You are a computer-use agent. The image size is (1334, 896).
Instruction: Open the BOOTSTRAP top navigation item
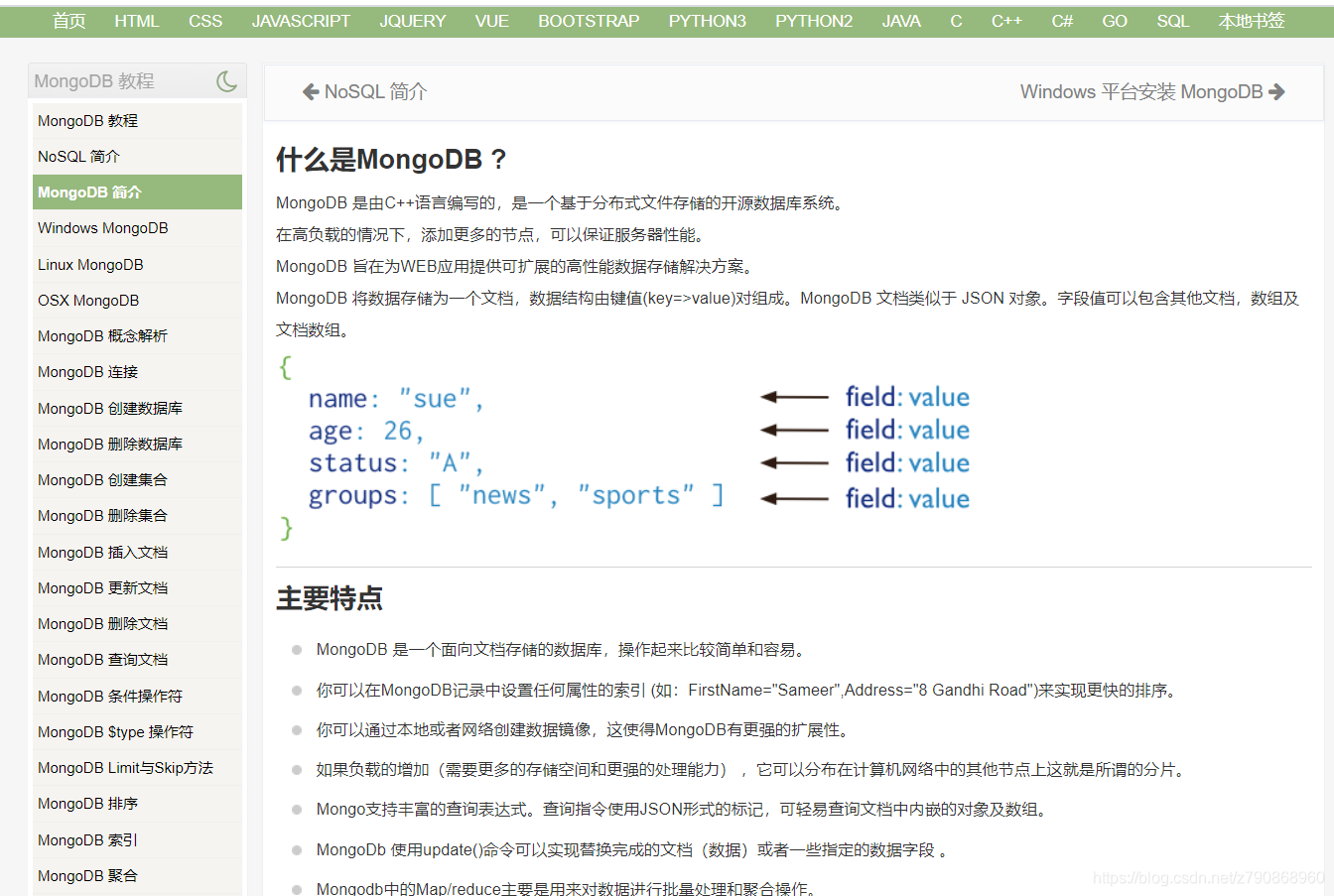589,21
